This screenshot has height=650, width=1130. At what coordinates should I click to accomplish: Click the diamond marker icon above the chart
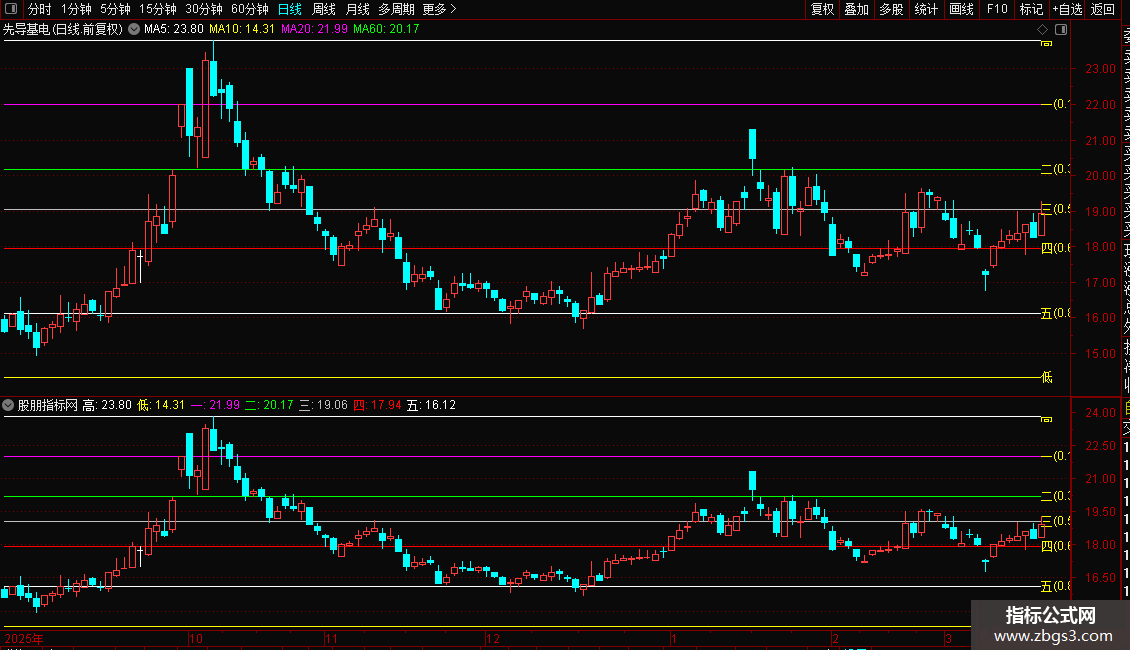[1042, 30]
